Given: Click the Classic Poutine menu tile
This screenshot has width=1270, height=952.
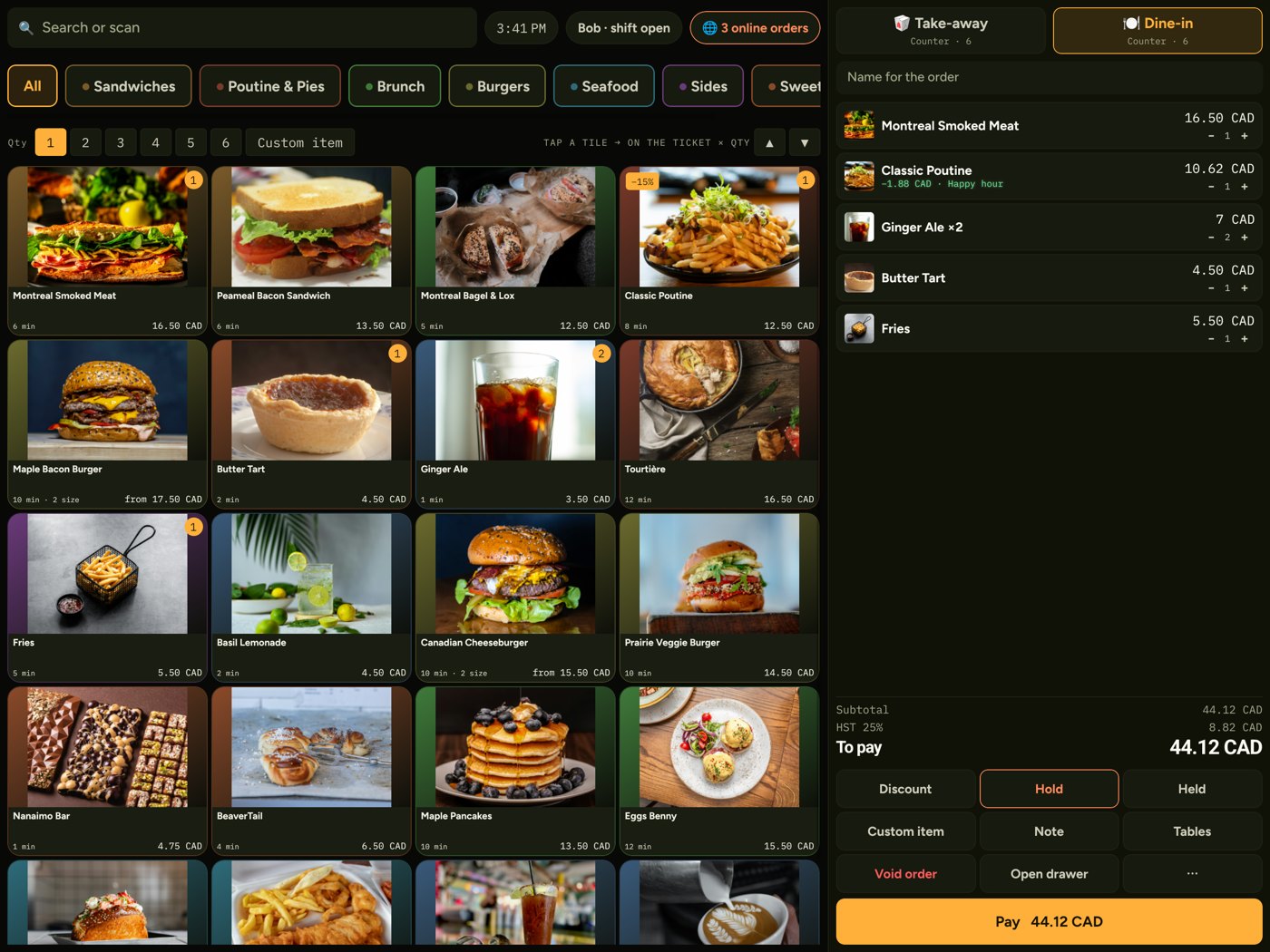Looking at the screenshot, I should 719,251.
